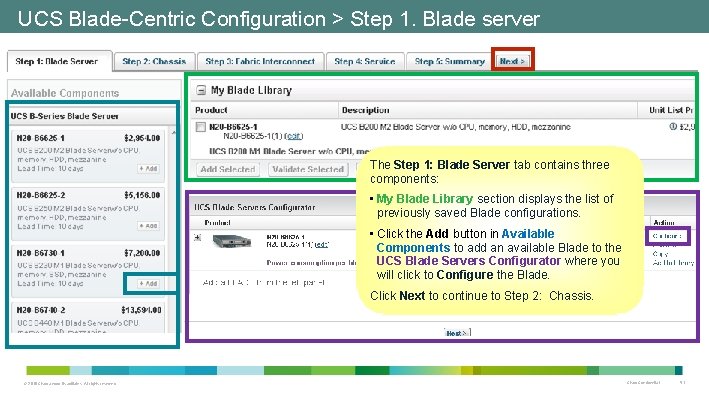
Task: Select the $7,200.00 price of N20-B6730-1
Action: pos(142,253)
